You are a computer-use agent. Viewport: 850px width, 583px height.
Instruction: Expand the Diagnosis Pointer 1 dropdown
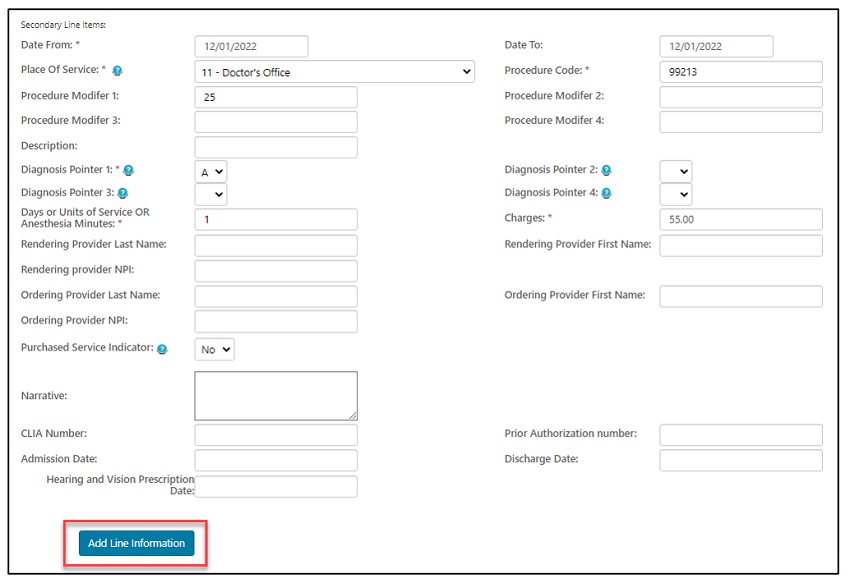tap(211, 171)
